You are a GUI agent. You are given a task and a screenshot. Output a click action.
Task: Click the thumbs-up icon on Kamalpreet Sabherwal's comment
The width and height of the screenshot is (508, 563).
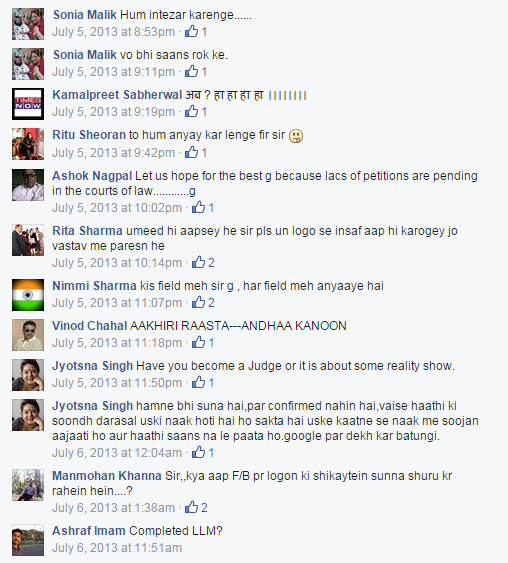(191, 111)
